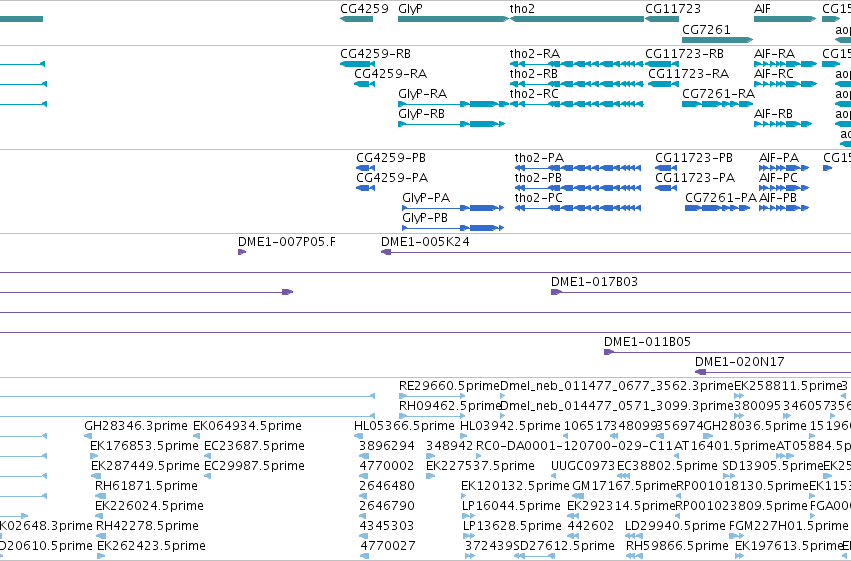Click the tho2-PC protein label
This screenshot has width=851, height=561.
(x=538, y=198)
